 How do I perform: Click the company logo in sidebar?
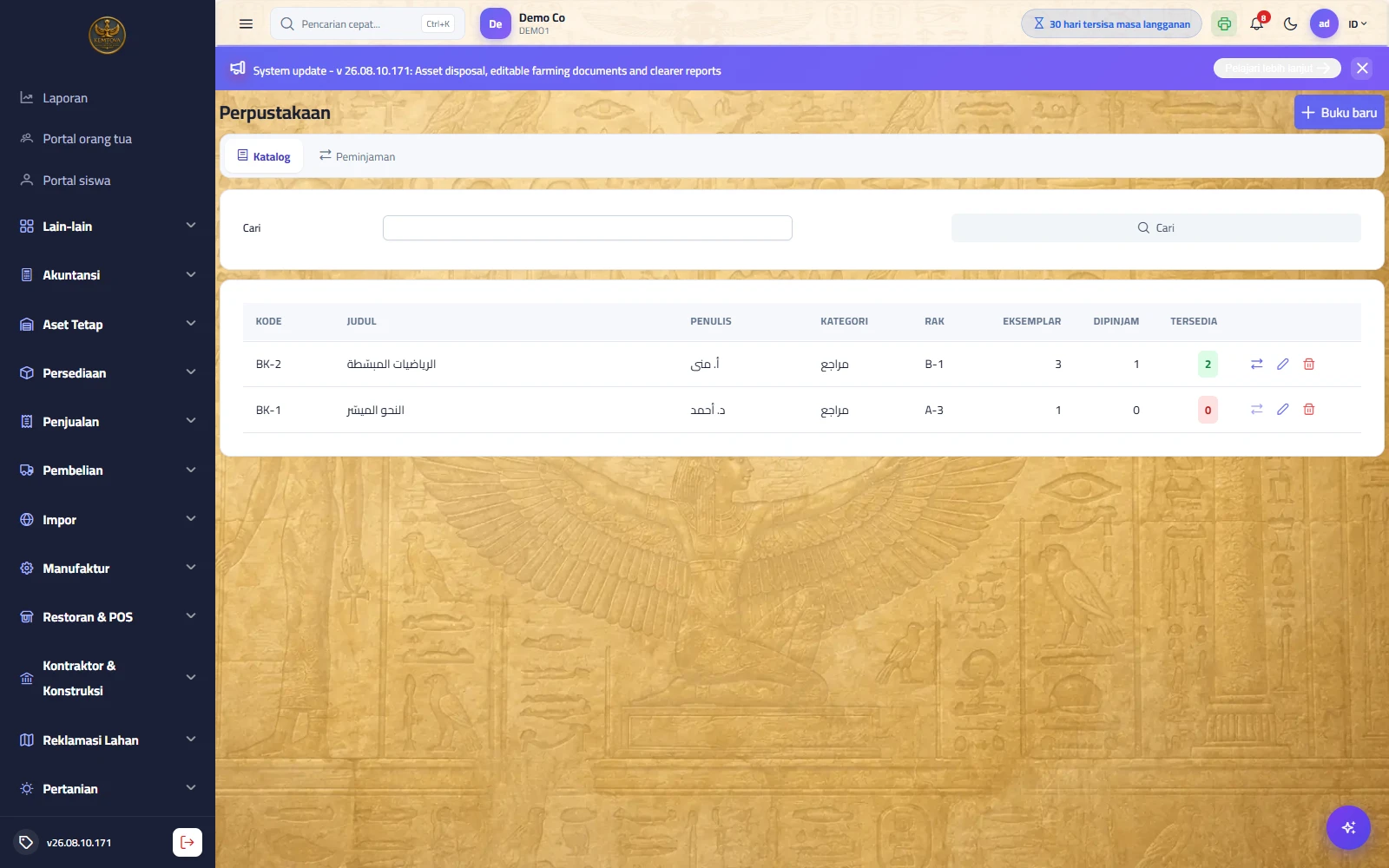[108, 36]
